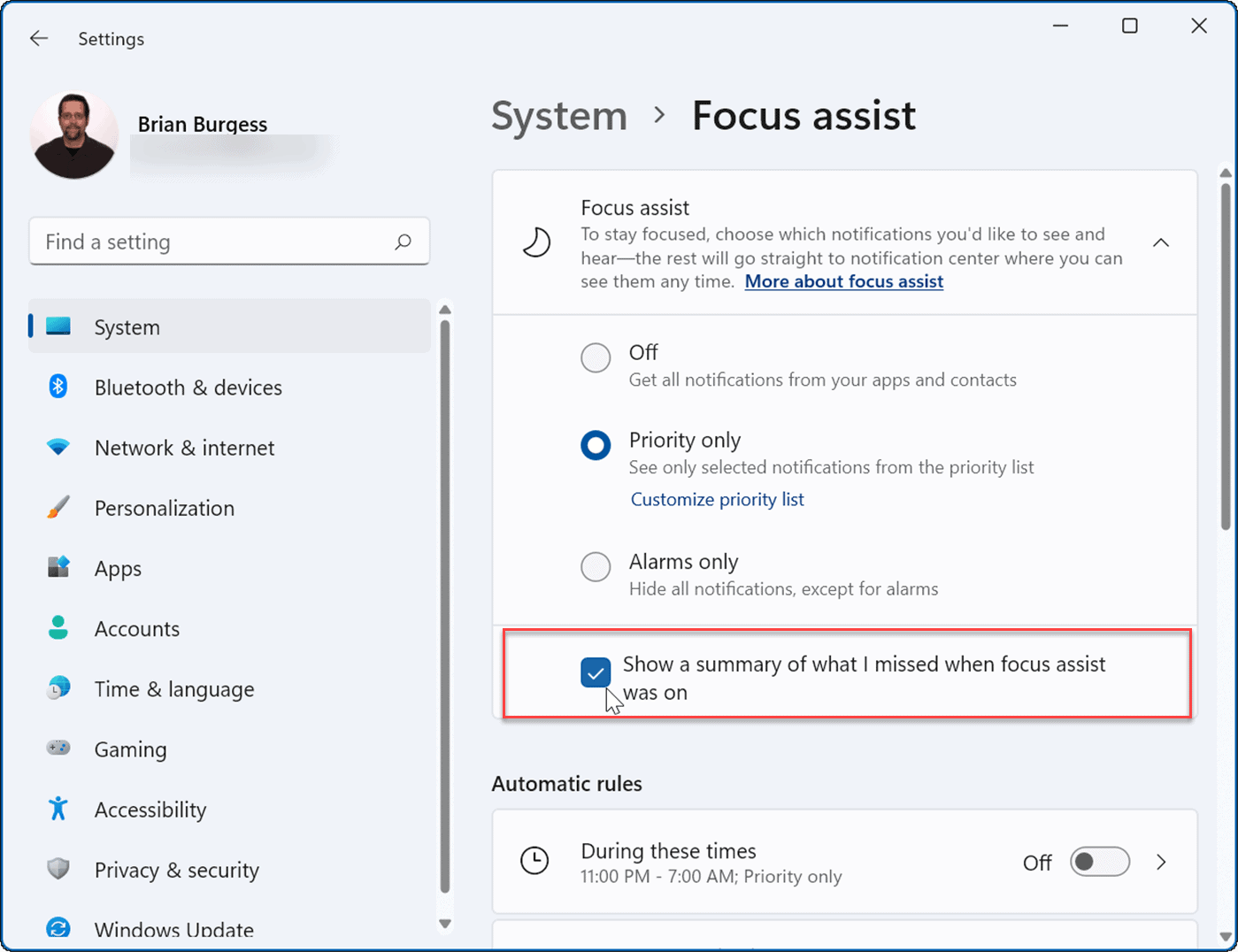Open Apps settings using its icon
The height and width of the screenshot is (952, 1238).
pos(58,567)
